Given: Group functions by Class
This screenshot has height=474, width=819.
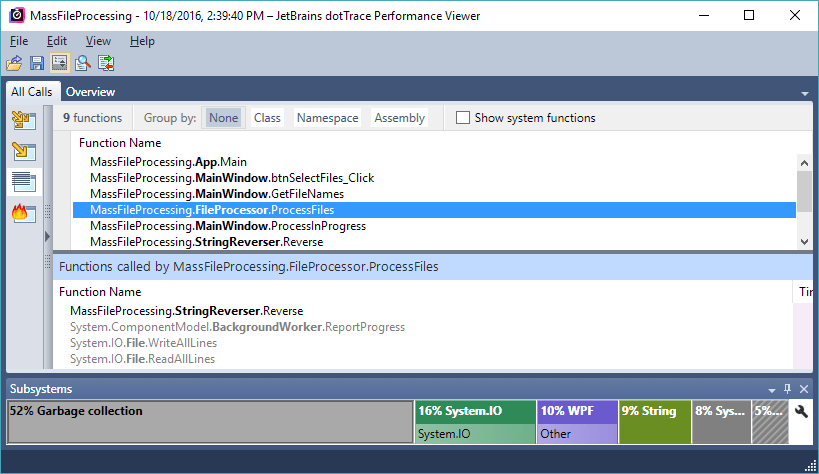Looking at the screenshot, I should pyautogui.click(x=267, y=118).
